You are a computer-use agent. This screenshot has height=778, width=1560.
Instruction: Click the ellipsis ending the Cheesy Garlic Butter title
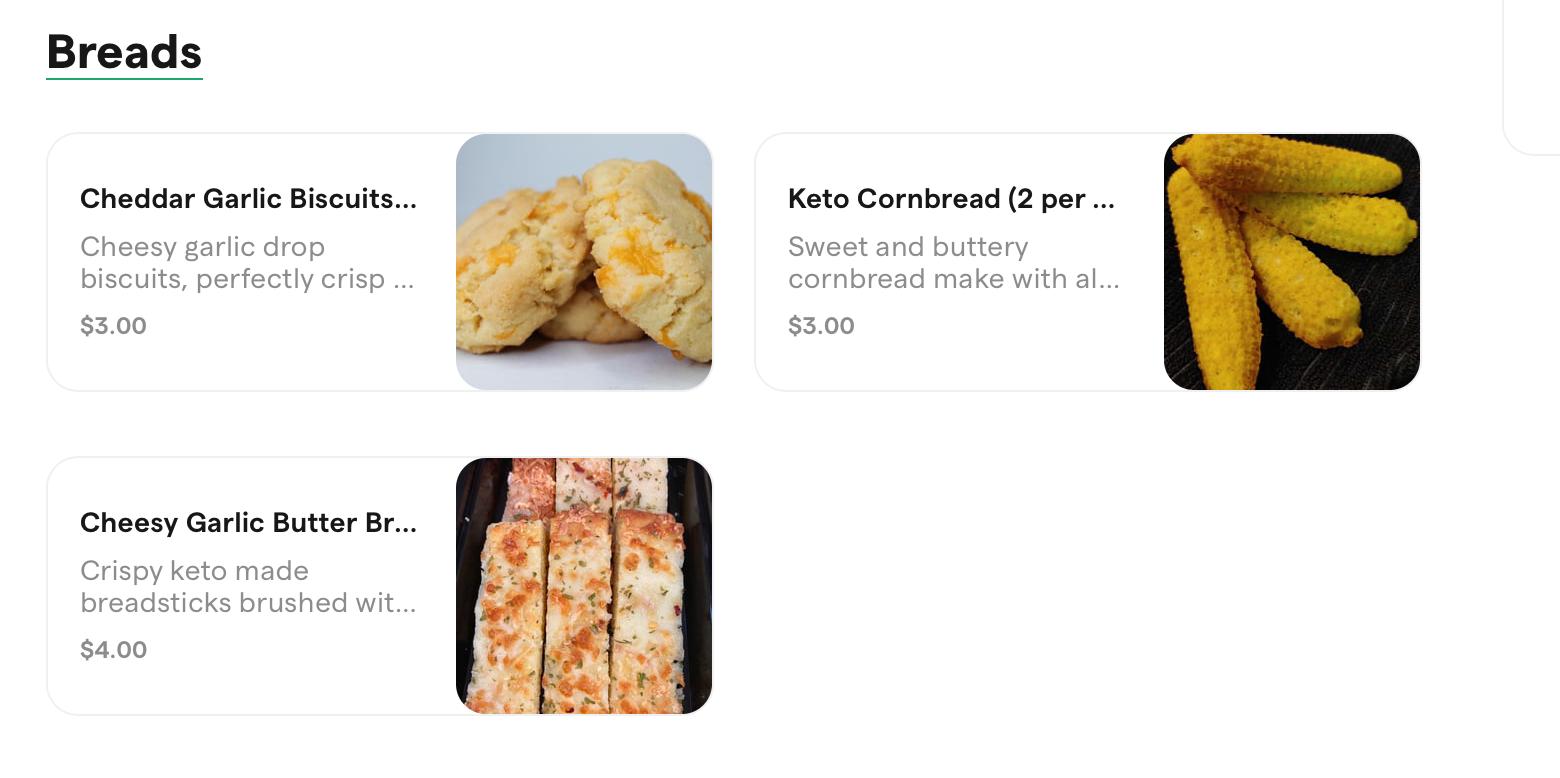406,527
